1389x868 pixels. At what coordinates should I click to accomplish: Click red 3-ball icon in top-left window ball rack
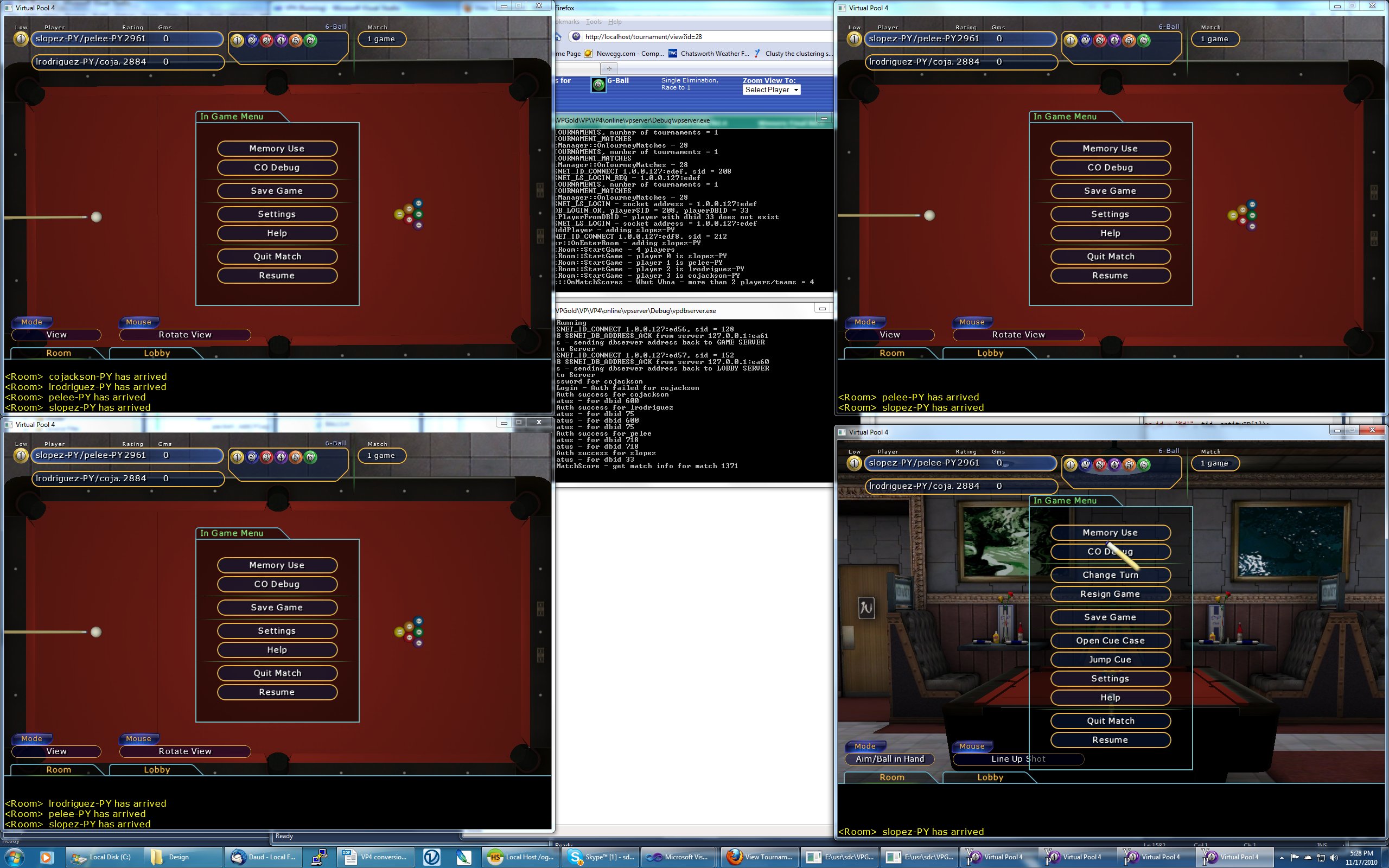[266, 40]
